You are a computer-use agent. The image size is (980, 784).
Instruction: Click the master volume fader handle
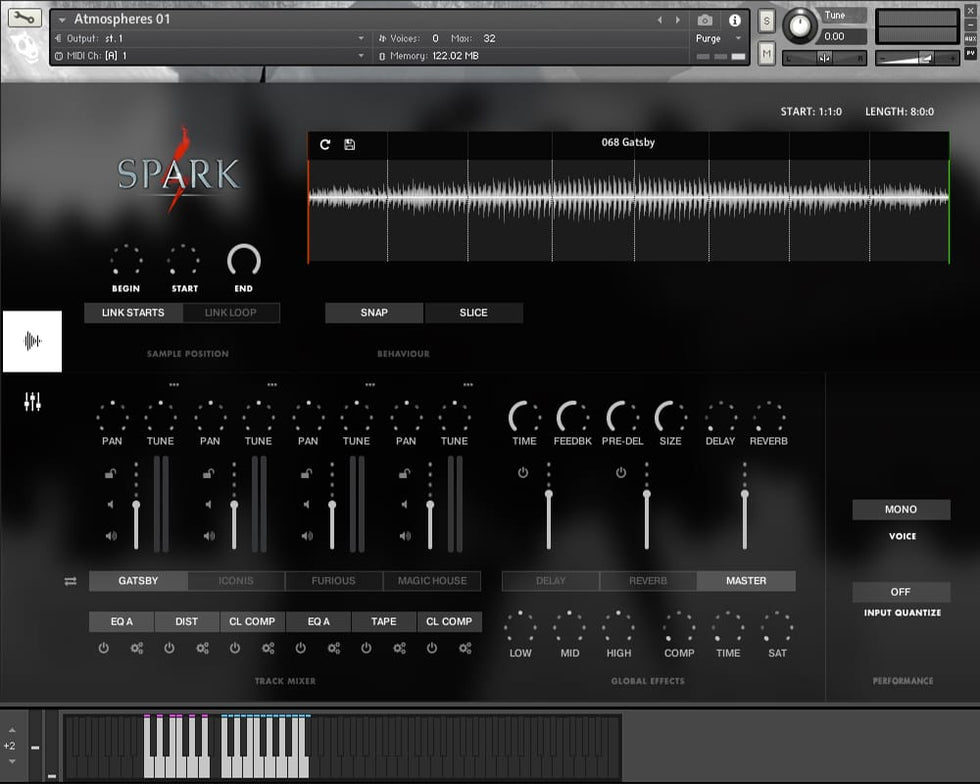coord(744,494)
